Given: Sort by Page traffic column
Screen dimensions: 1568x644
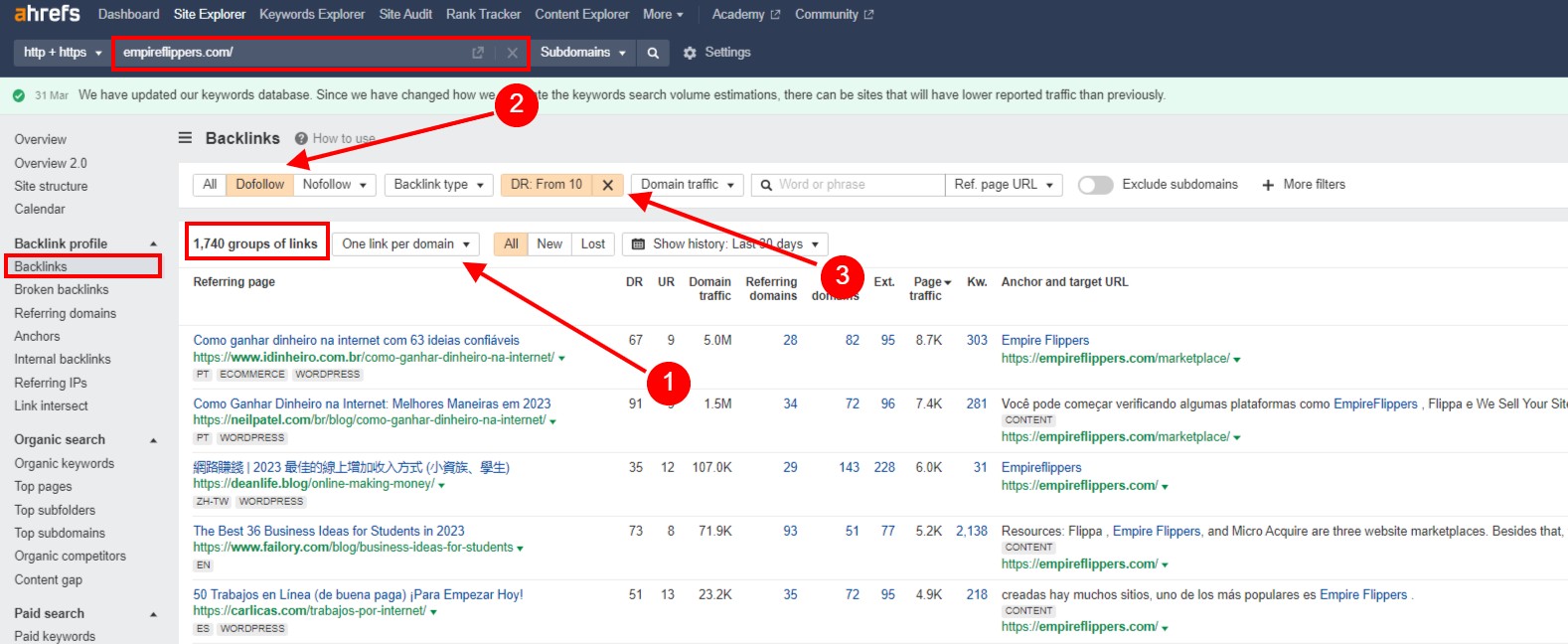Looking at the screenshot, I should (x=930, y=289).
